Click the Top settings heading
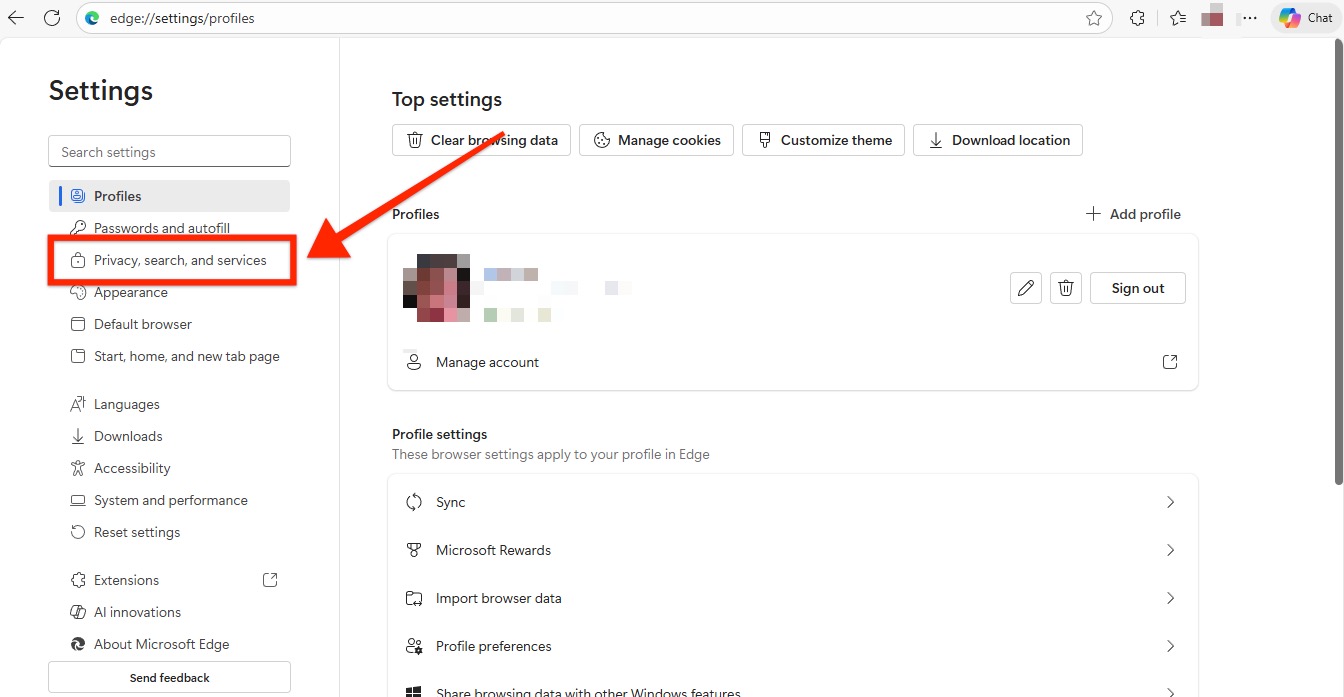 coord(447,100)
